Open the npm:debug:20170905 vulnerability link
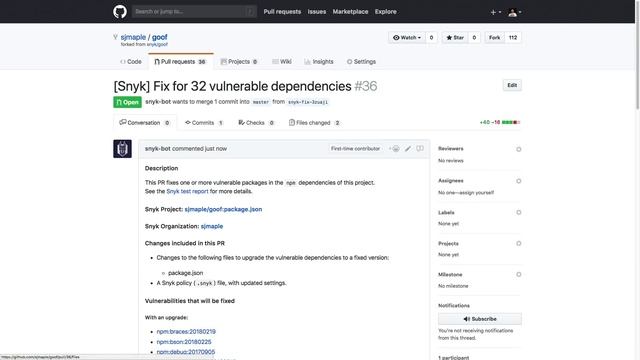Viewport: 640px width, 360px height. tap(186, 351)
